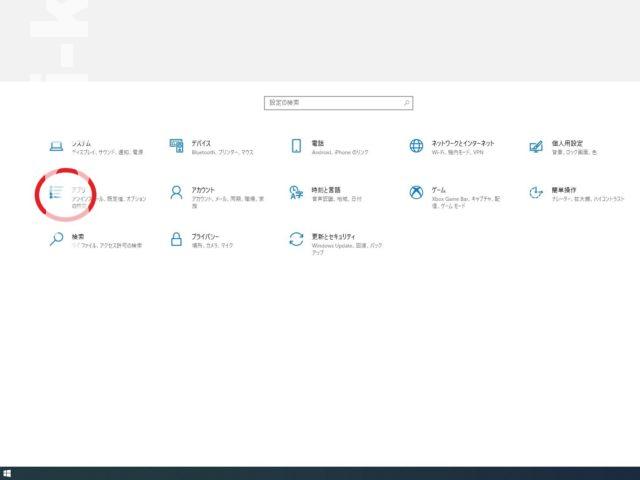
Task: Open the システム settings label
Action: click(83, 142)
